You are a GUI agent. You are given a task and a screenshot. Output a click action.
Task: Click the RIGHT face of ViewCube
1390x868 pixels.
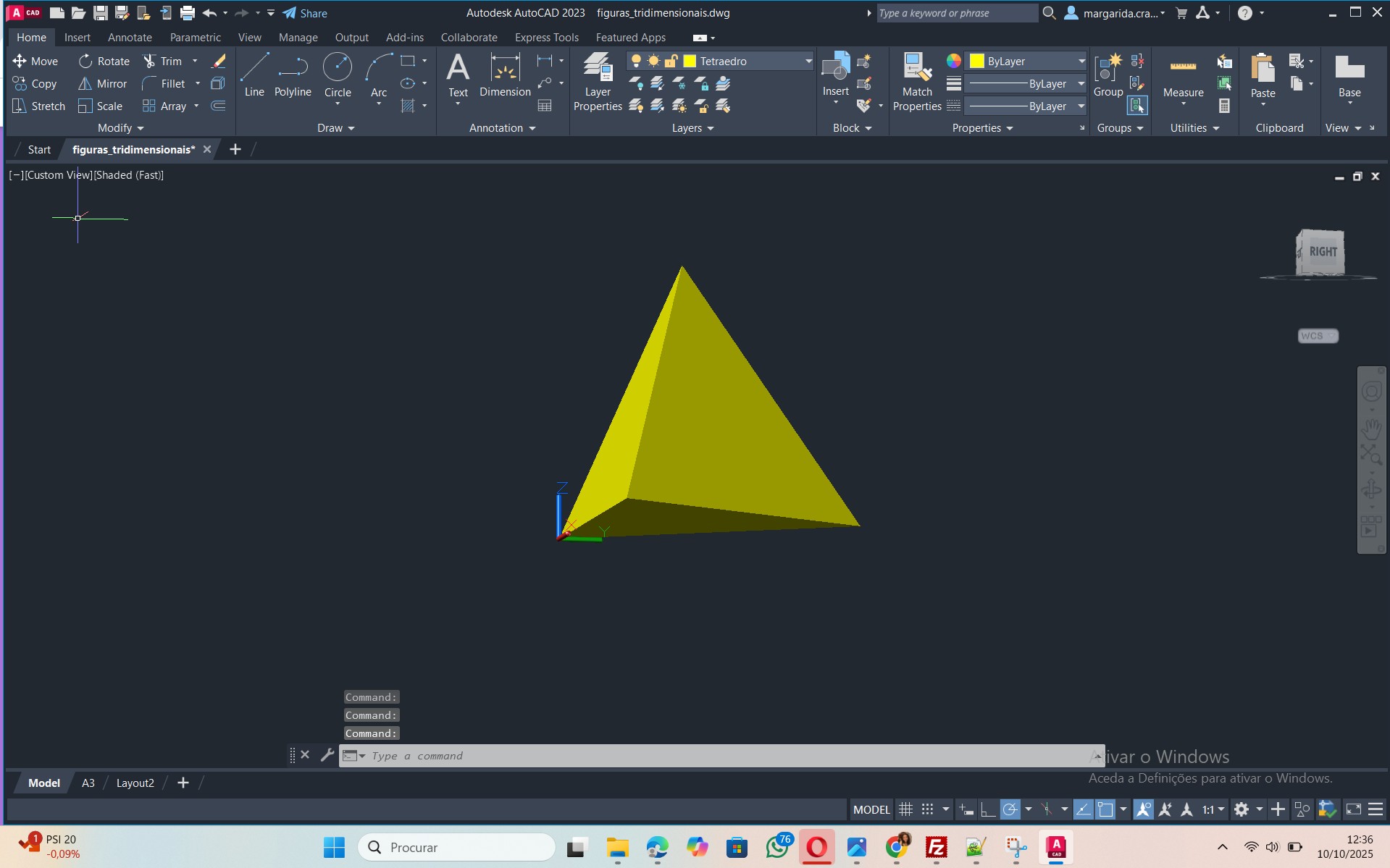click(1323, 252)
